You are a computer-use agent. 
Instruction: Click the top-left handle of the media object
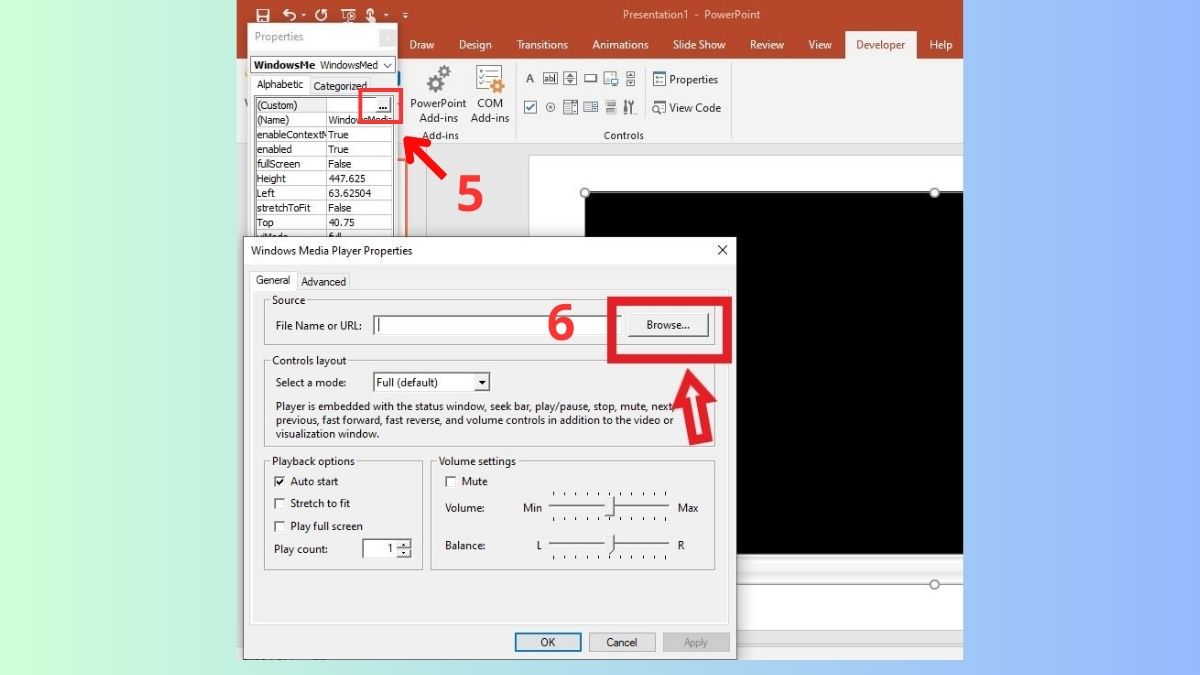[x=585, y=193]
